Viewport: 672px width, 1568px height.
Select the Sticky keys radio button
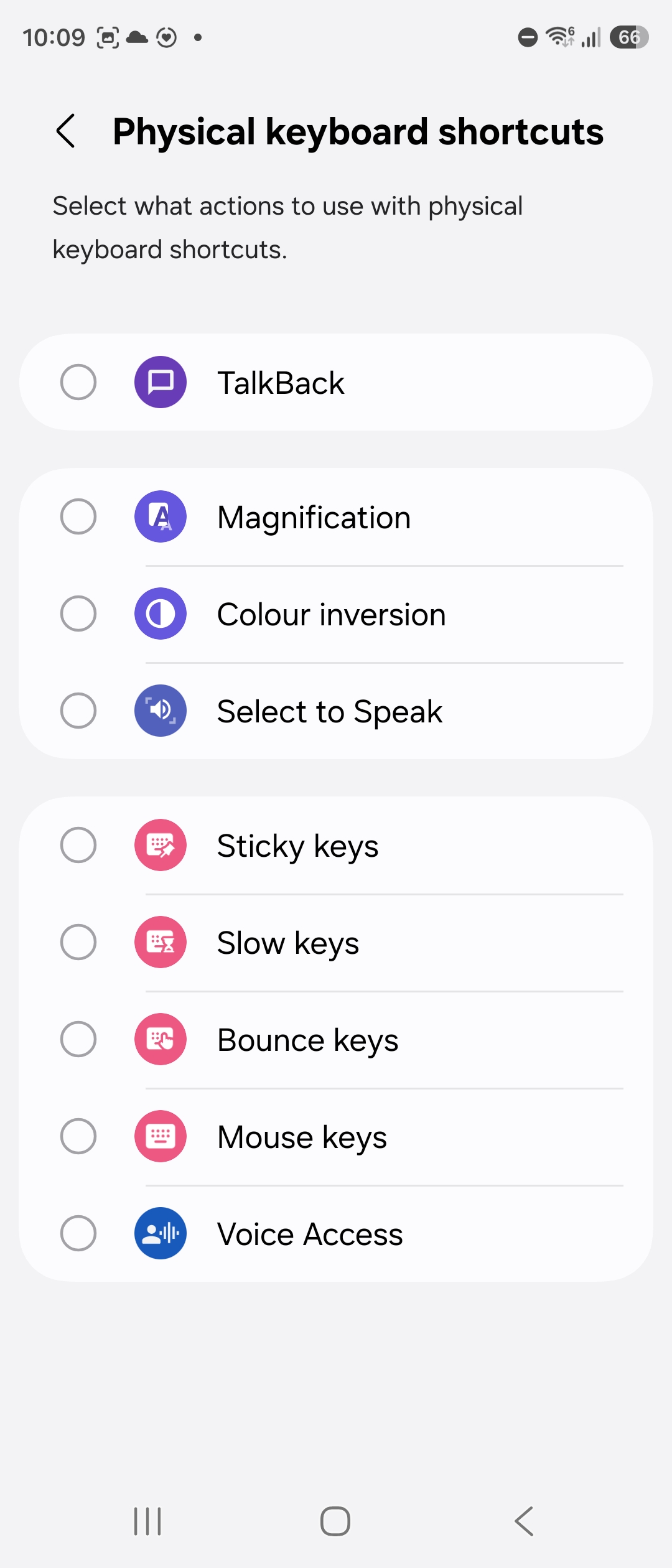tap(78, 845)
